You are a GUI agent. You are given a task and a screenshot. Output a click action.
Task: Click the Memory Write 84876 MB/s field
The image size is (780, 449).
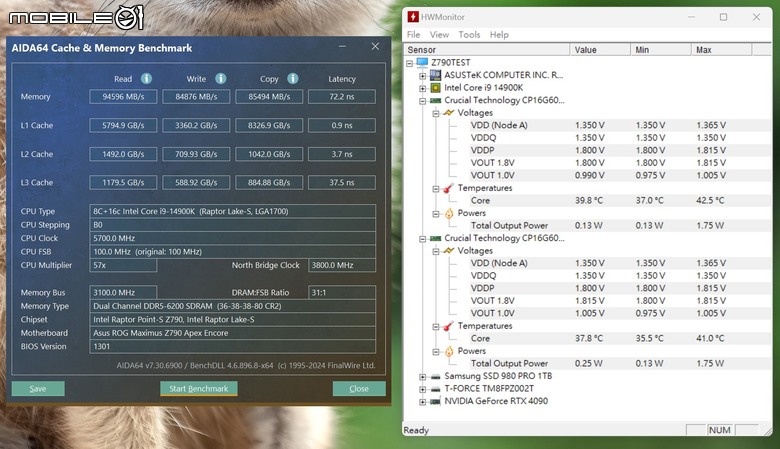click(196, 96)
